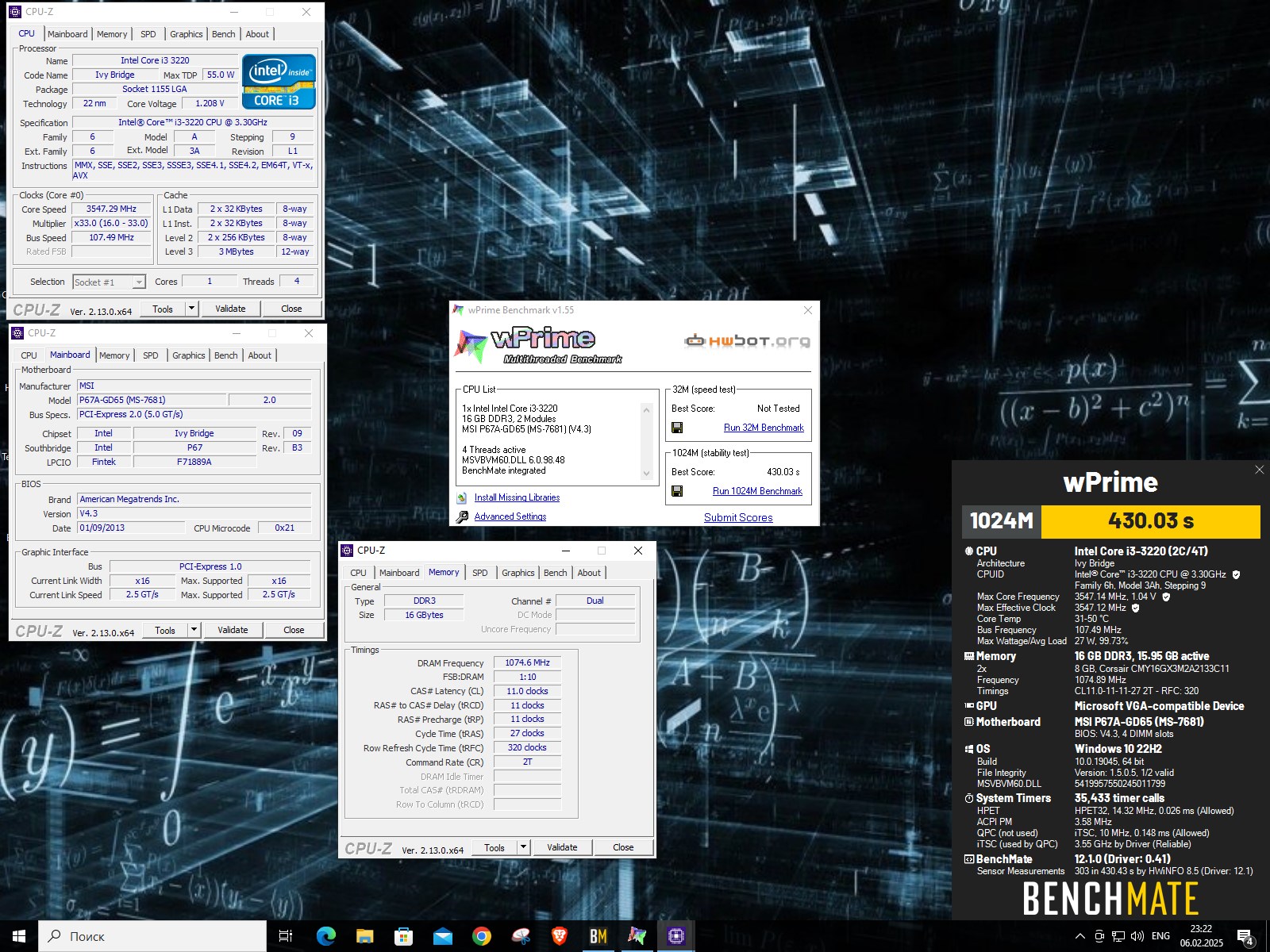Click the BIOS date value 01/09/2013
Viewport: 1270px width, 952px height.
point(132,528)
